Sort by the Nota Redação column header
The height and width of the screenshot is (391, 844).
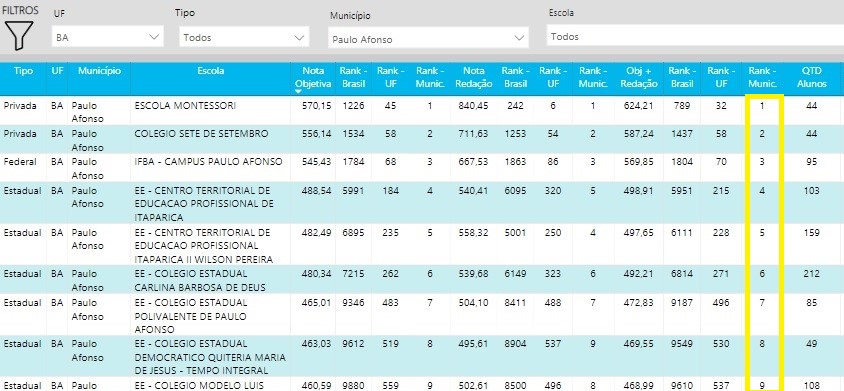(474, 77)
